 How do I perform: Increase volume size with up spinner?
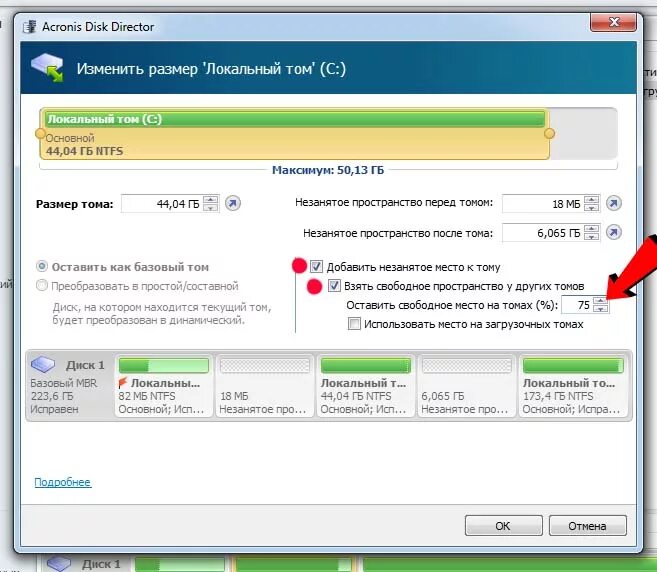point(210,200)
